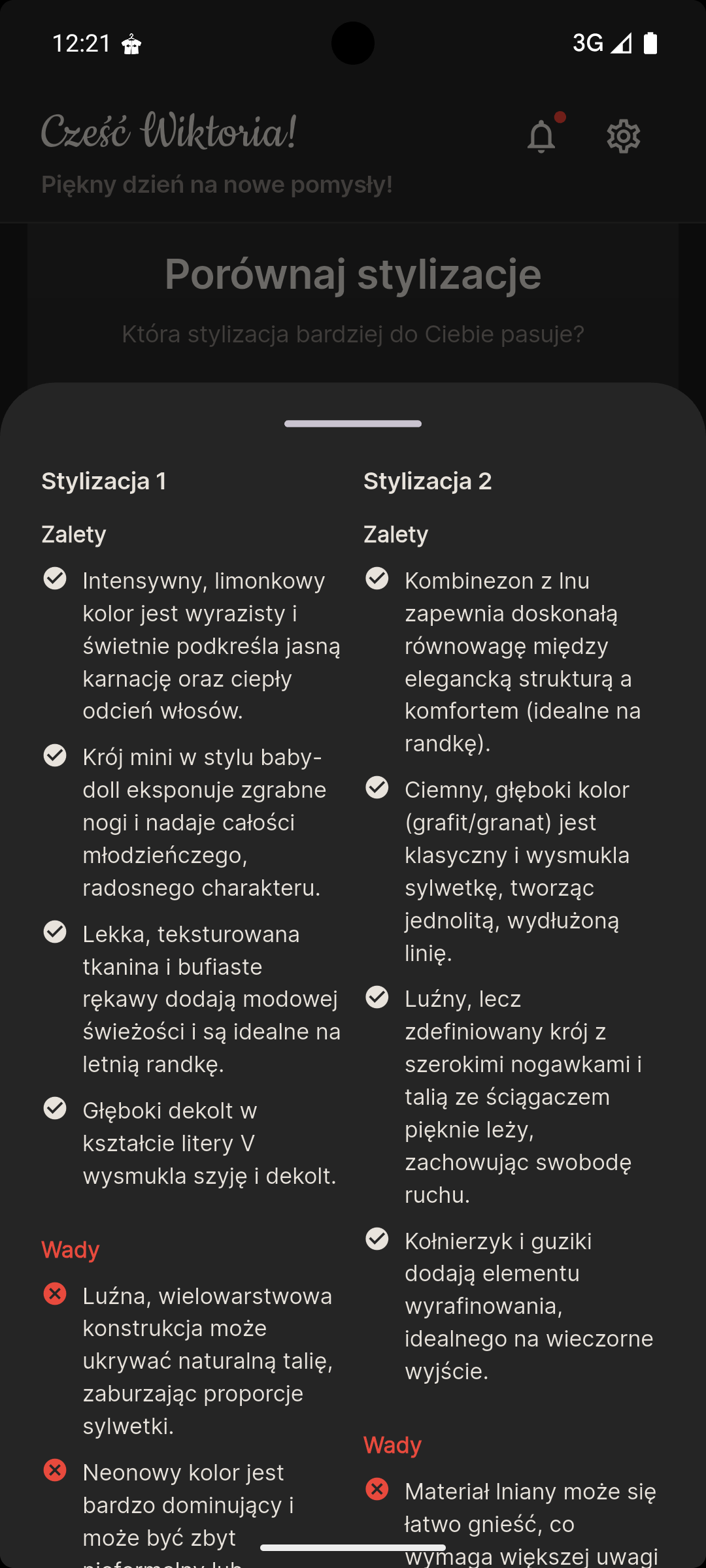The image size is (706, 1568).
Task: Tap the 3G network indicator
Action: 587,43
